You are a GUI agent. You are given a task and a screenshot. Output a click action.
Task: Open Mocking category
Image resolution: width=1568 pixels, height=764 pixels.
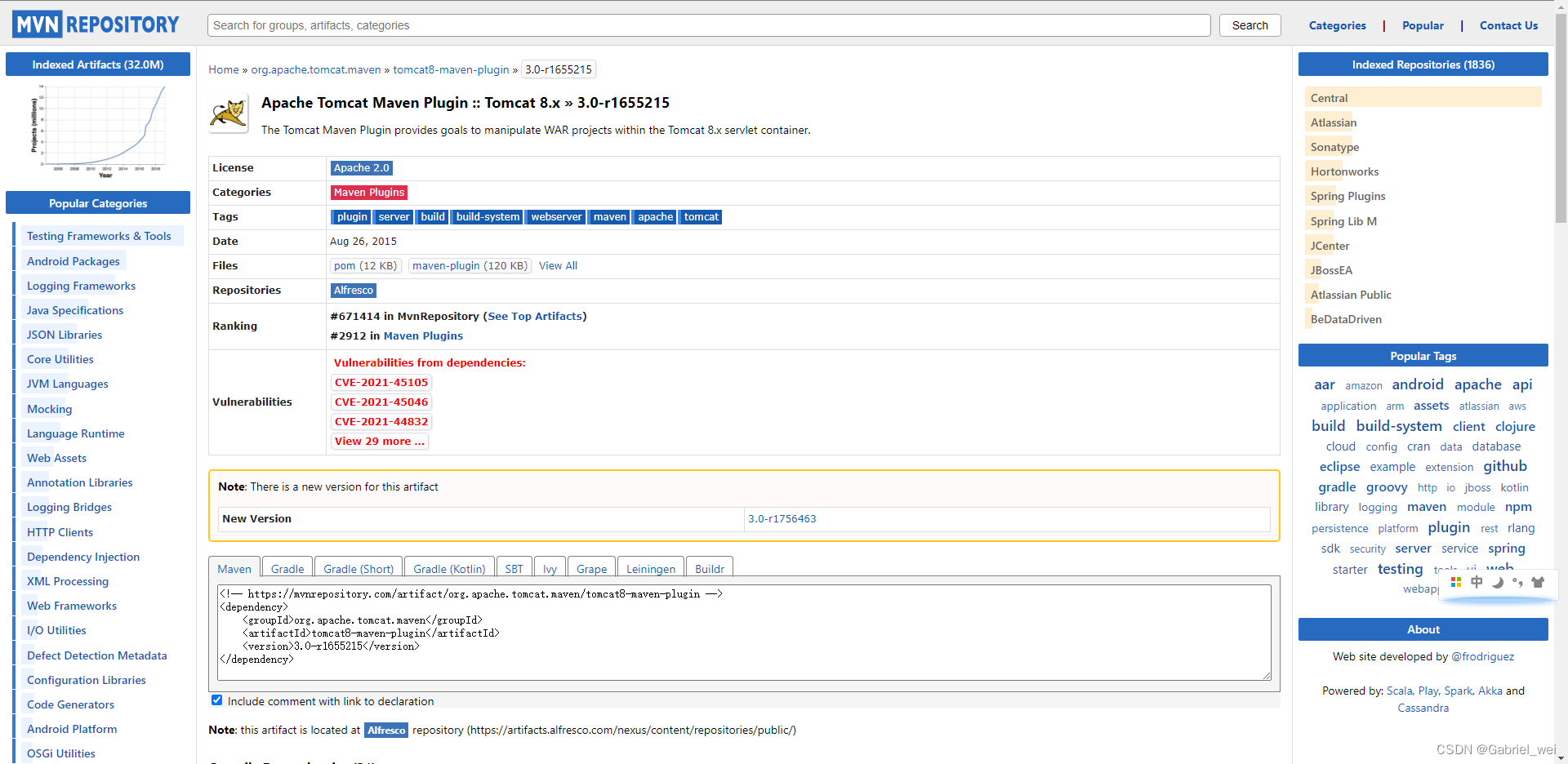[50, 410]
